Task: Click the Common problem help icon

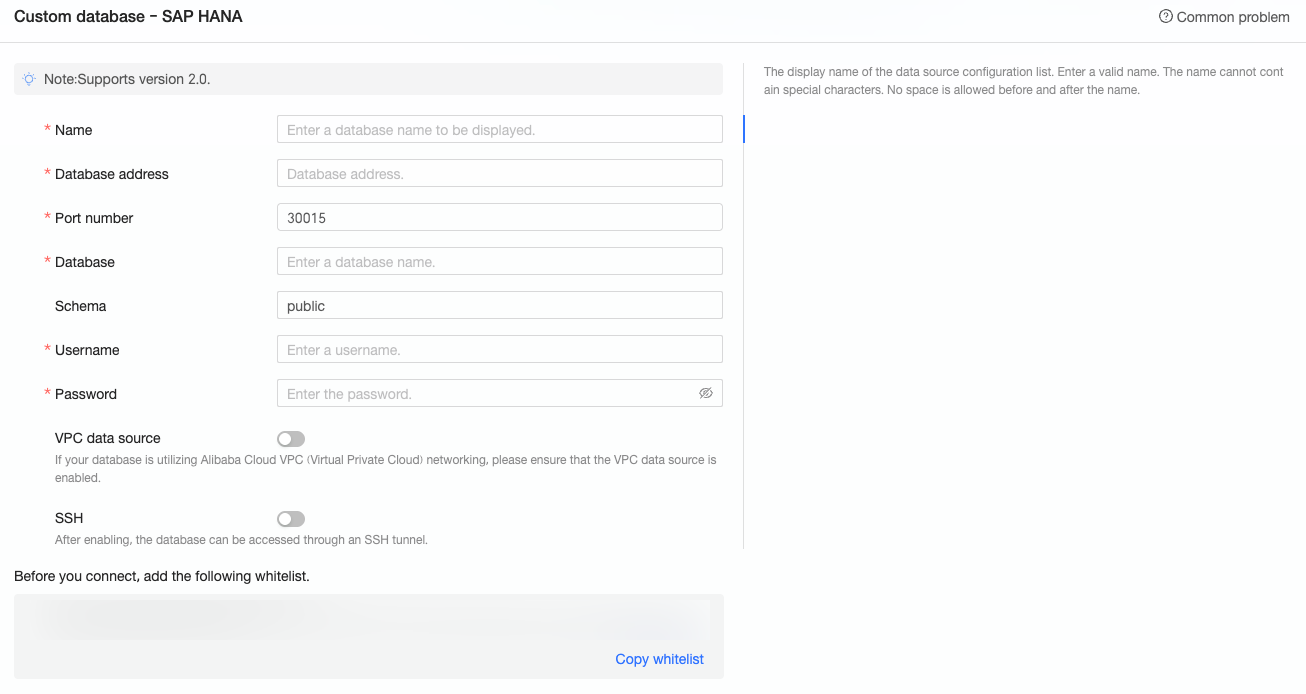Action: tap(1165, 17)
